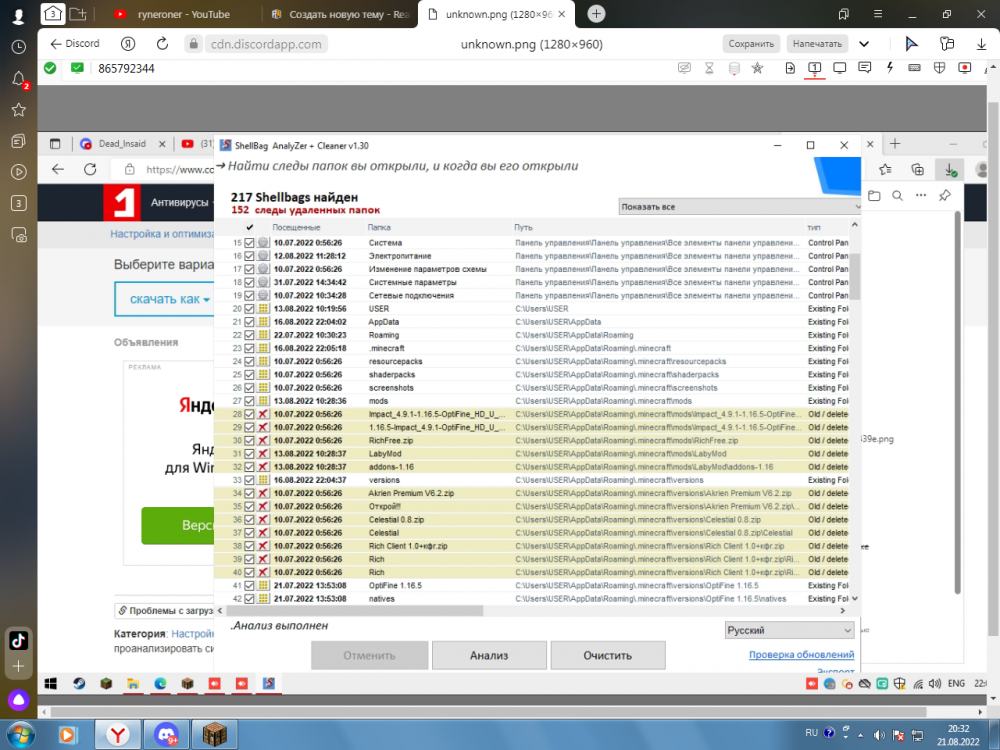Viewport: 1000px width, 750px height.
Task: Toggle checkbox for the LabyMod row
Action: tap(249, 453)
